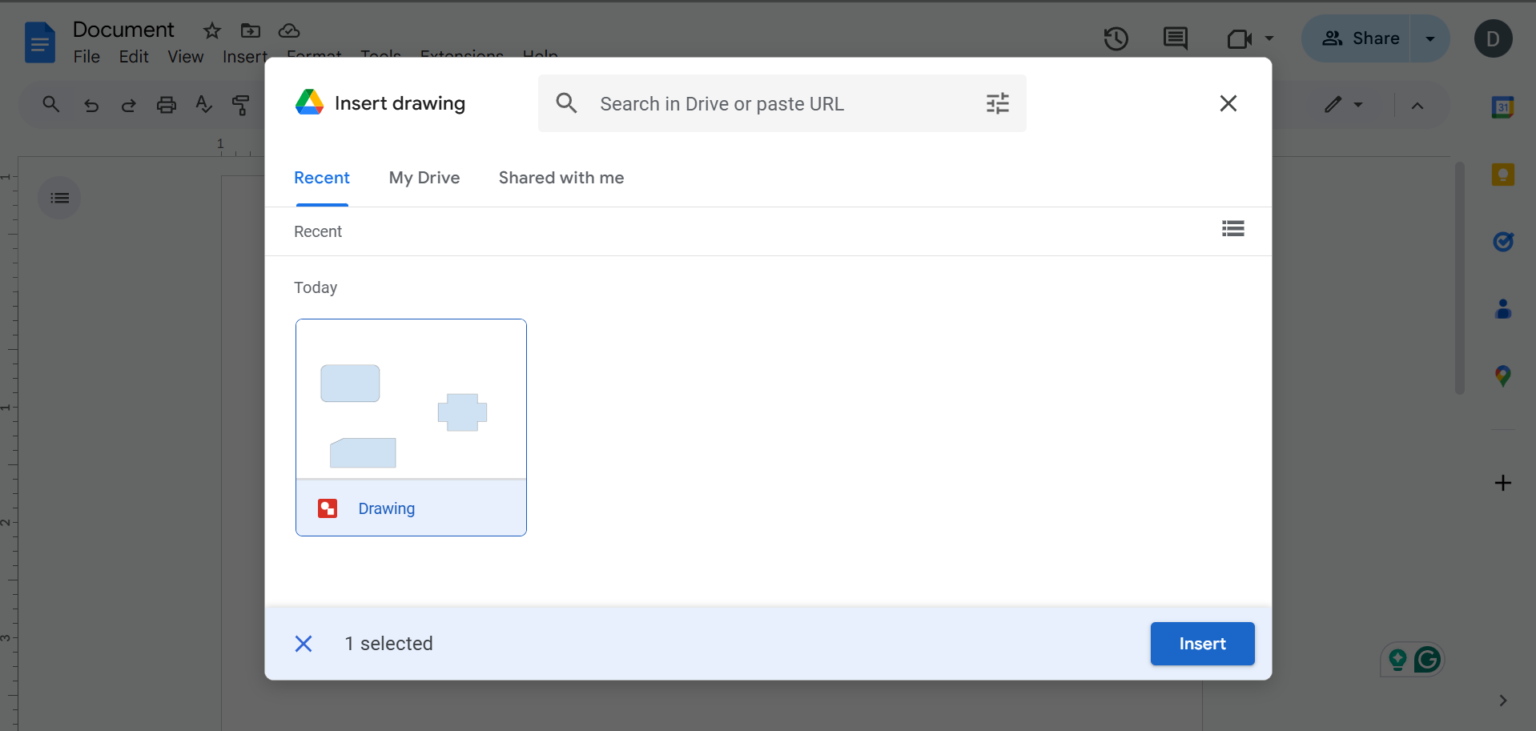
Task: Select the Paint format tool
Action: click(241, 104)
